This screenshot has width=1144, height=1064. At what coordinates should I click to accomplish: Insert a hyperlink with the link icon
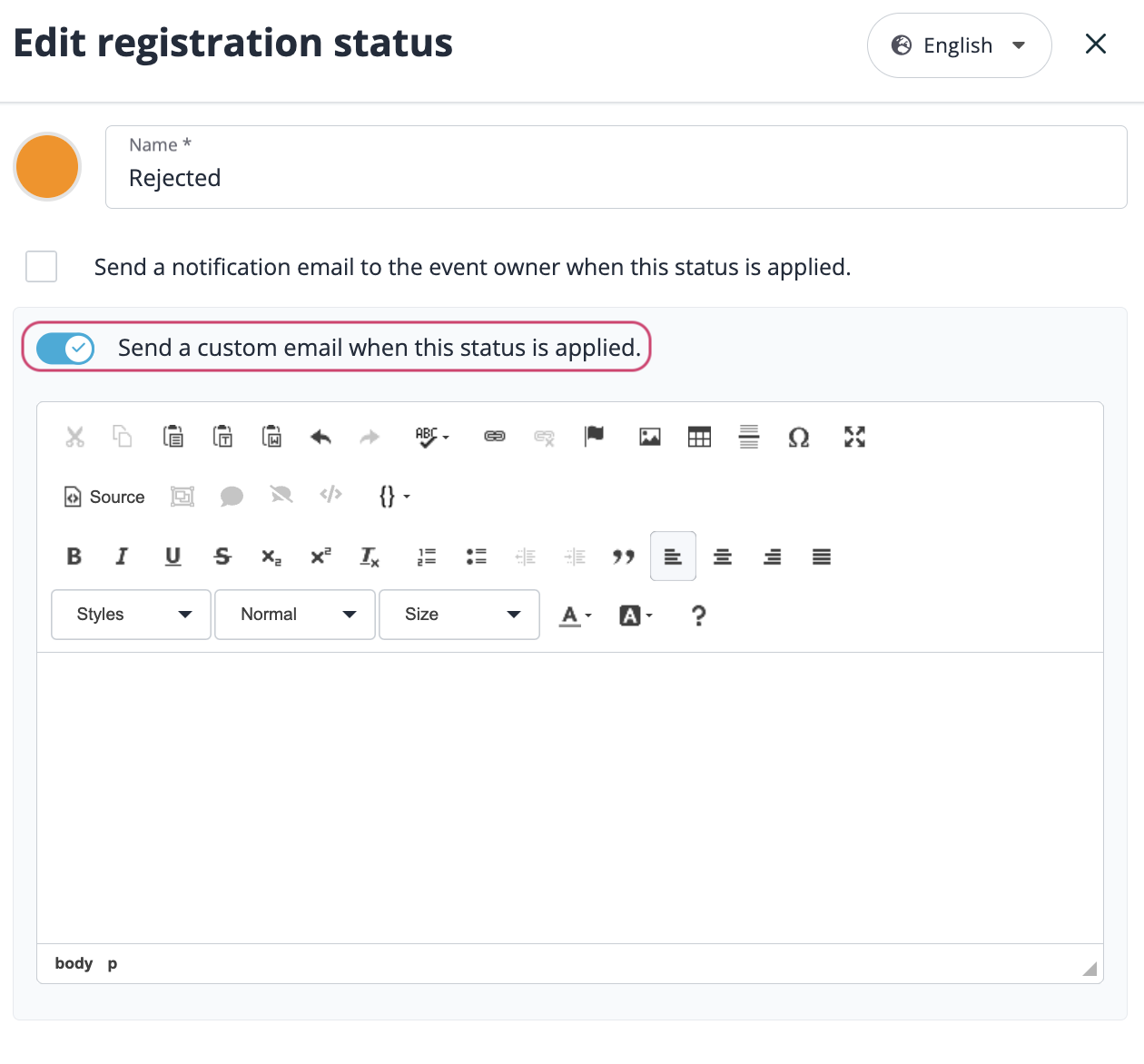[494, 437]
